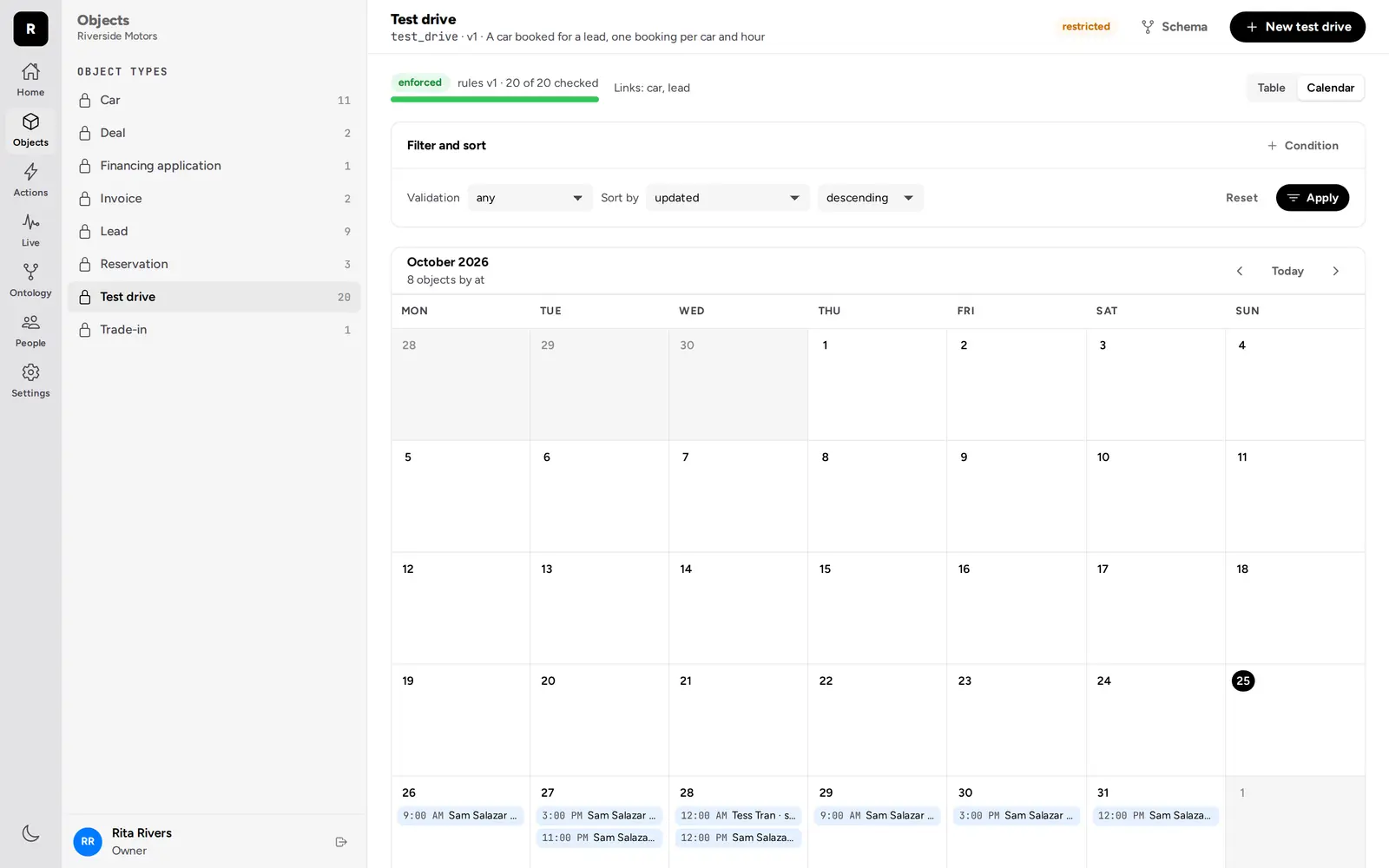Open the Live activity icon
This screenshot has height=868, width=1389.
[x=30, y=231]
